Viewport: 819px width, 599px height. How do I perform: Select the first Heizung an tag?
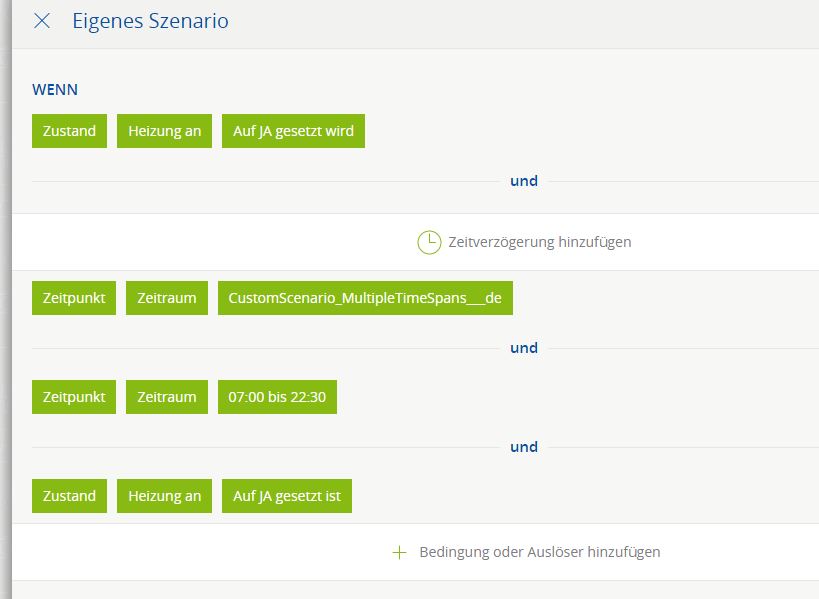point(165,131)
